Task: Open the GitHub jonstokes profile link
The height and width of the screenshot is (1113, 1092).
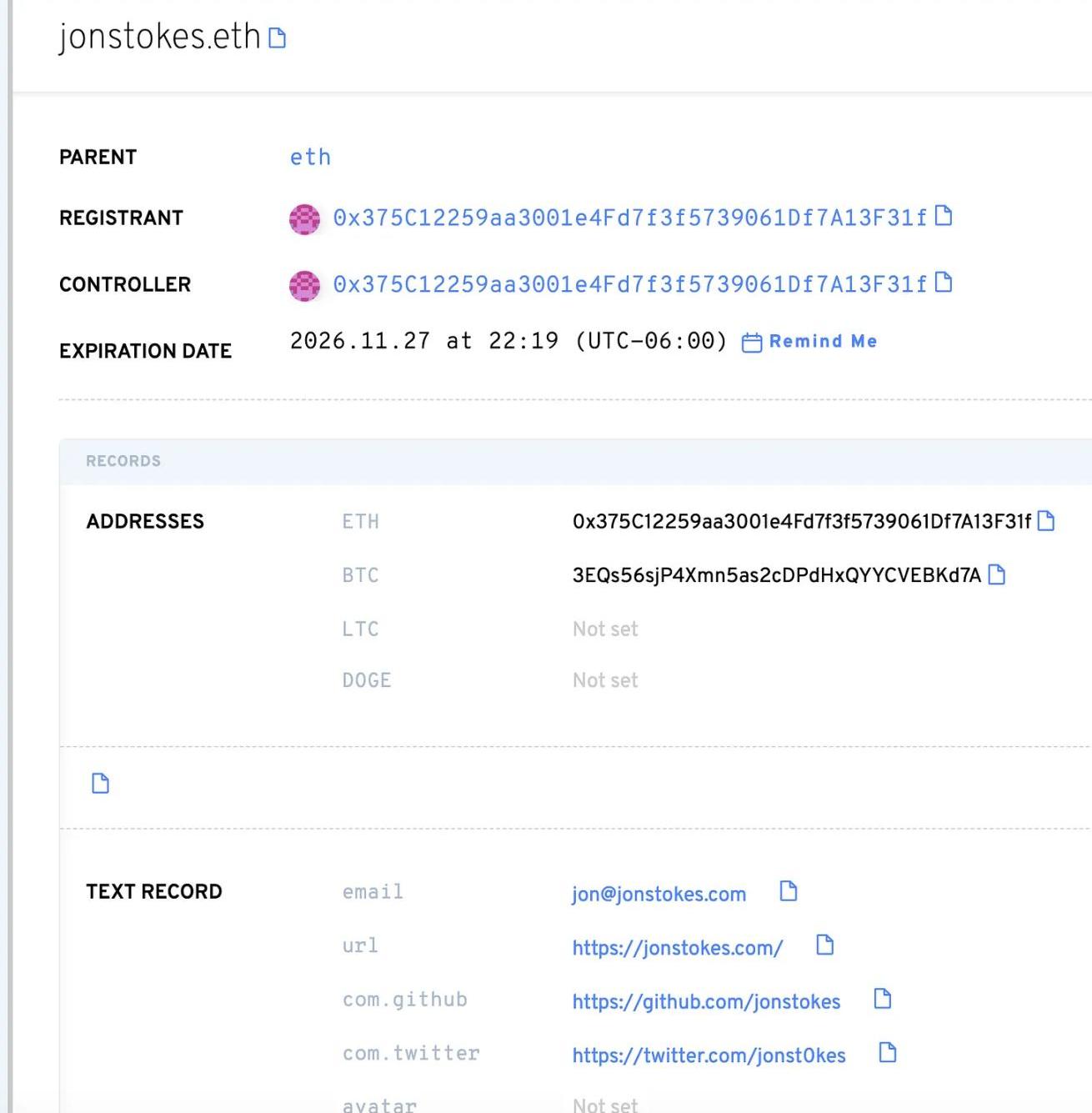Action: coord(706,1002)
